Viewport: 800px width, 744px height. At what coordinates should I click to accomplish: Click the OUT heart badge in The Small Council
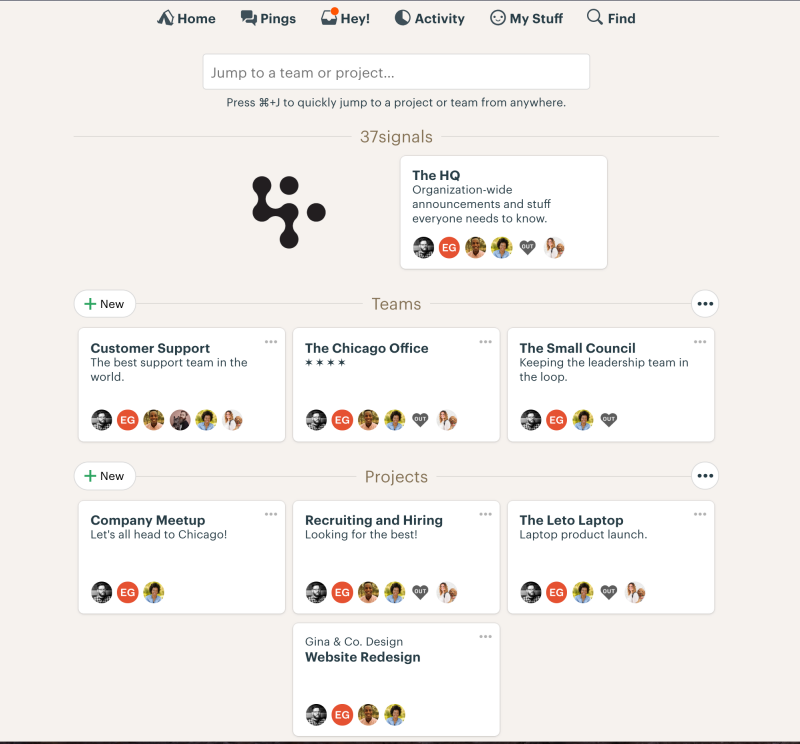click(609, 419)
